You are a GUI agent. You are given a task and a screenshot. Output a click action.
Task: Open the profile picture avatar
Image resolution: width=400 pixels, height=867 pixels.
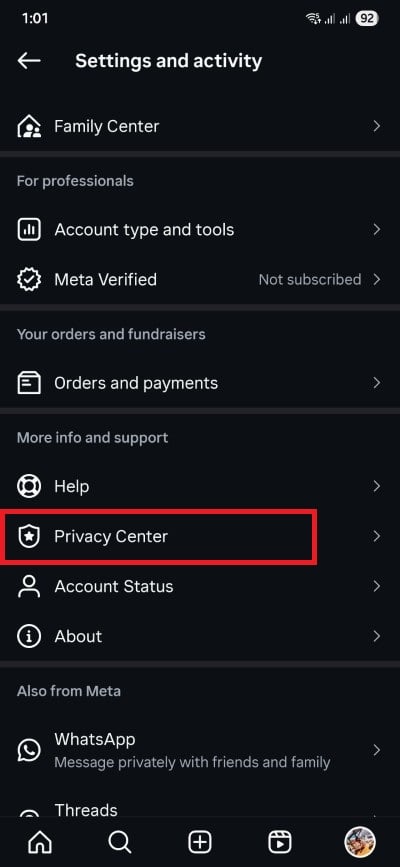tap(360, 842)
